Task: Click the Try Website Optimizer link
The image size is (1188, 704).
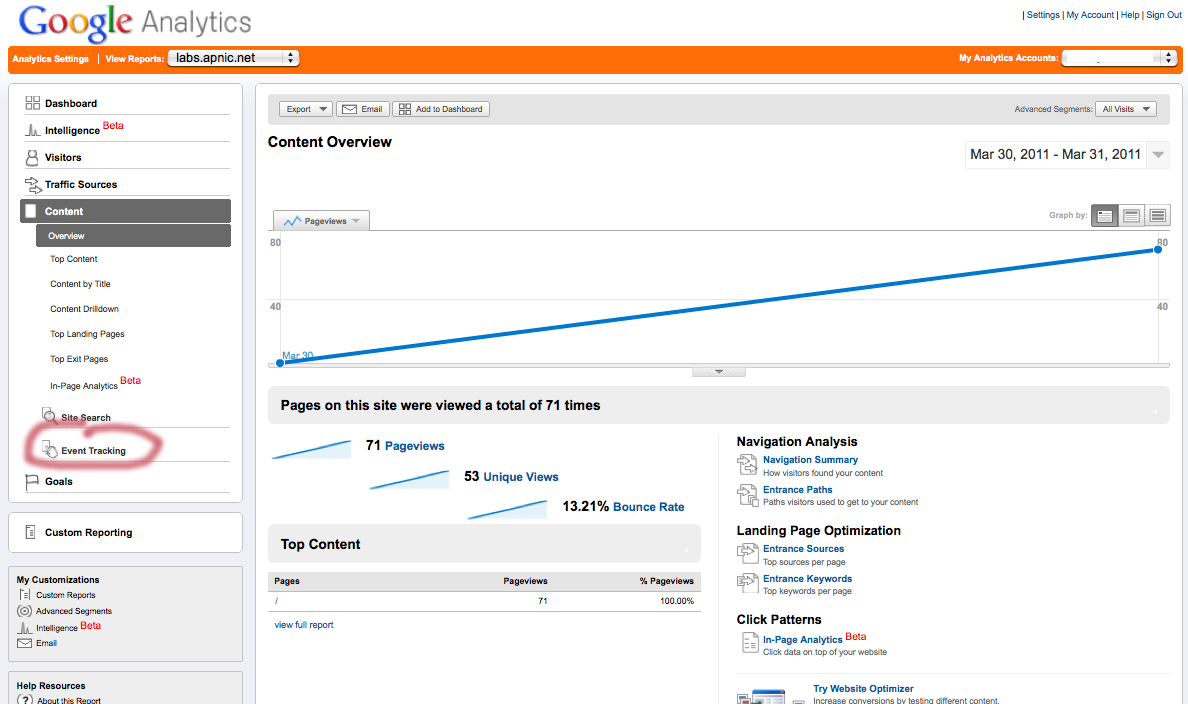Action: click(x=863, y=689)
